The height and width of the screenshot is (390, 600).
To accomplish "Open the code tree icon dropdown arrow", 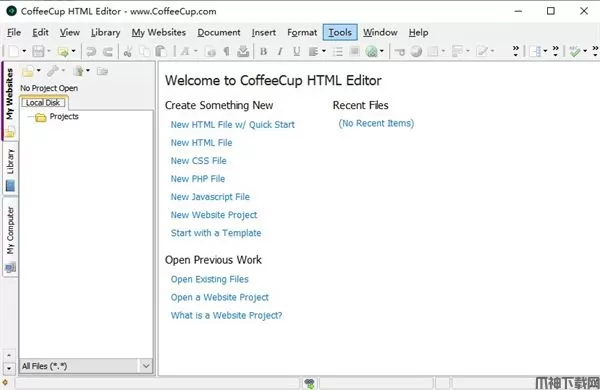I will 545,51.
